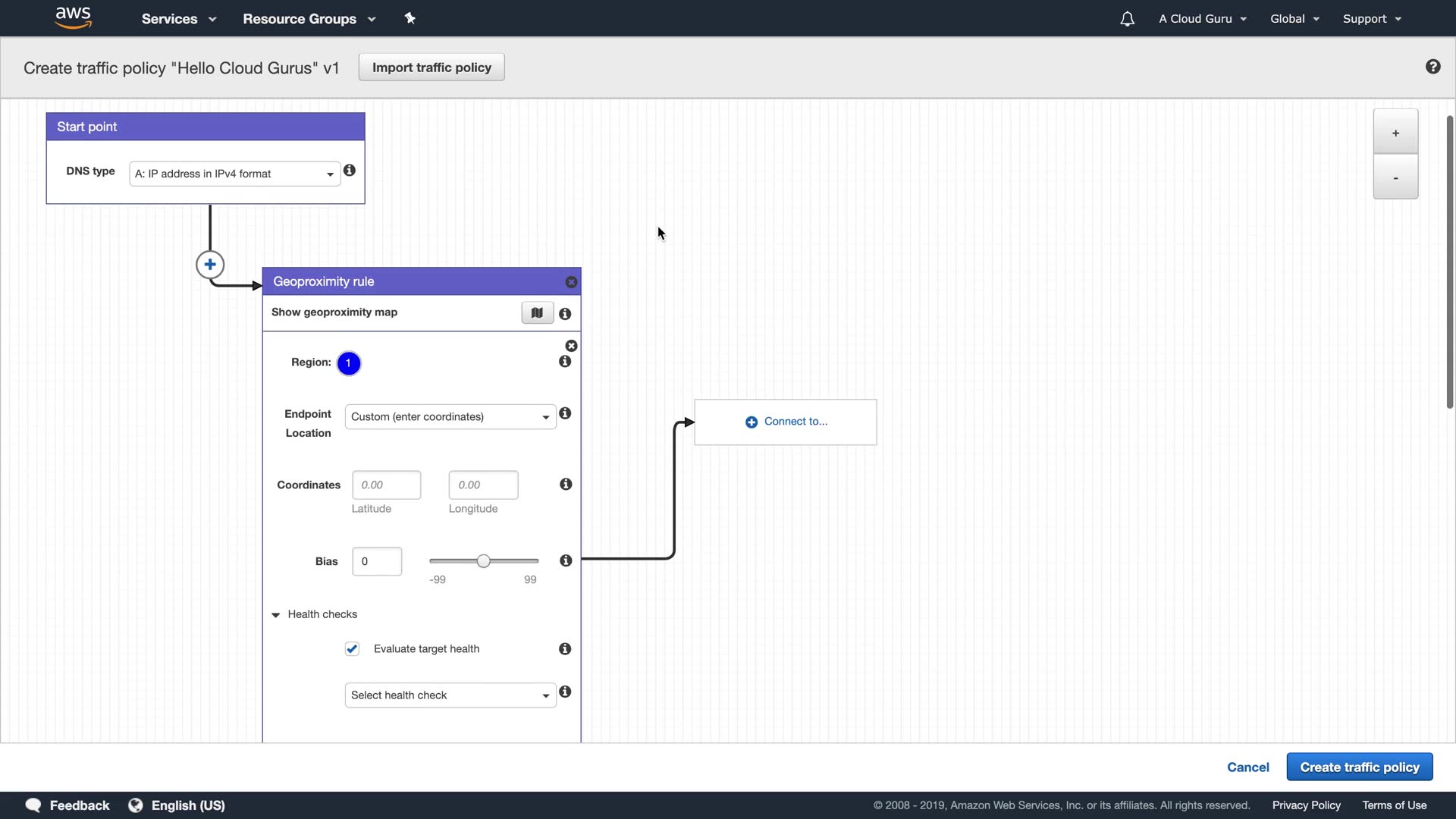This screenshot has width=1456, height=819.
Task: Open Select health check dropdown
Action: [x=450, y=695]
